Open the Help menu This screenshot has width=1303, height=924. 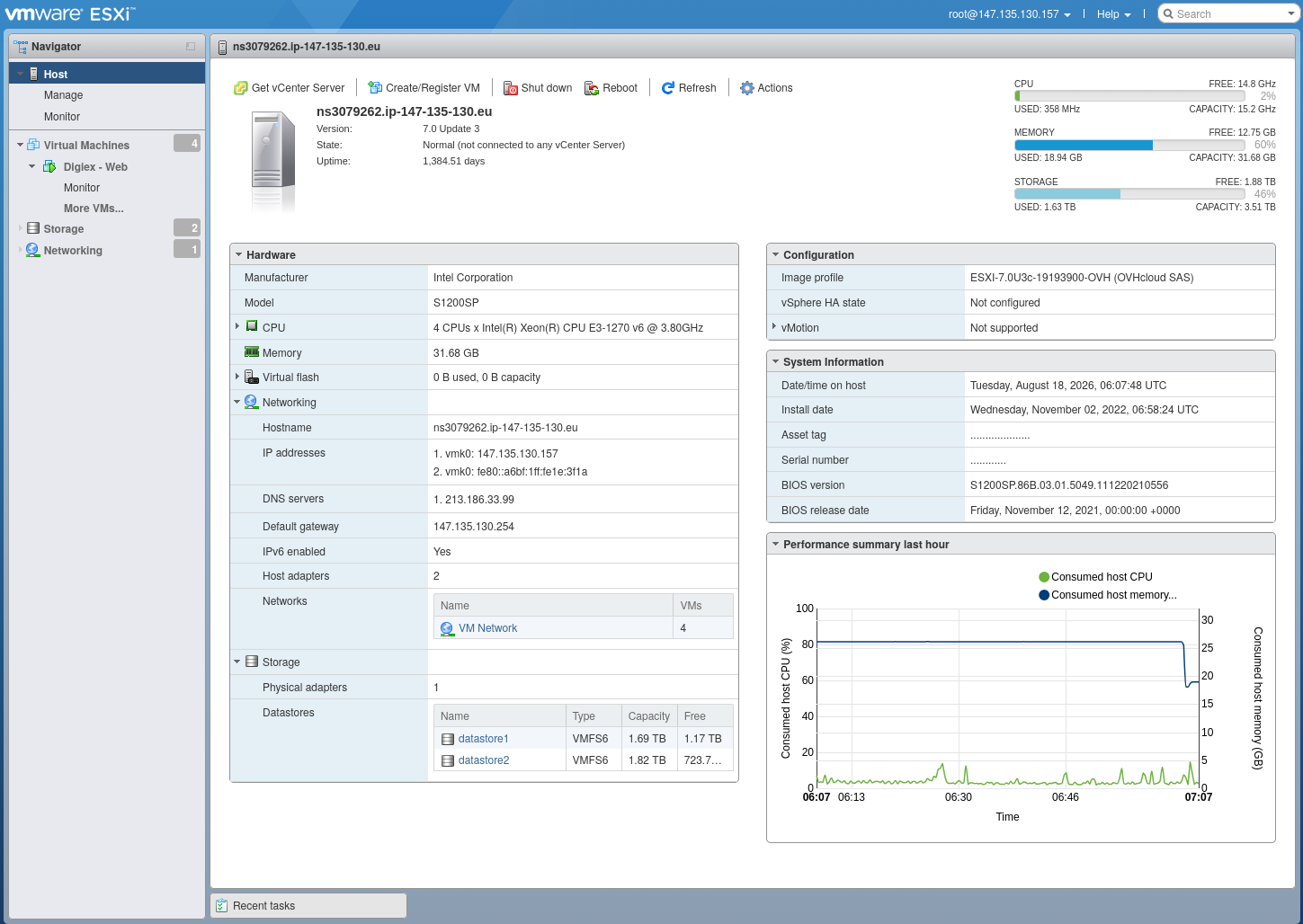tap(1113, 14)
